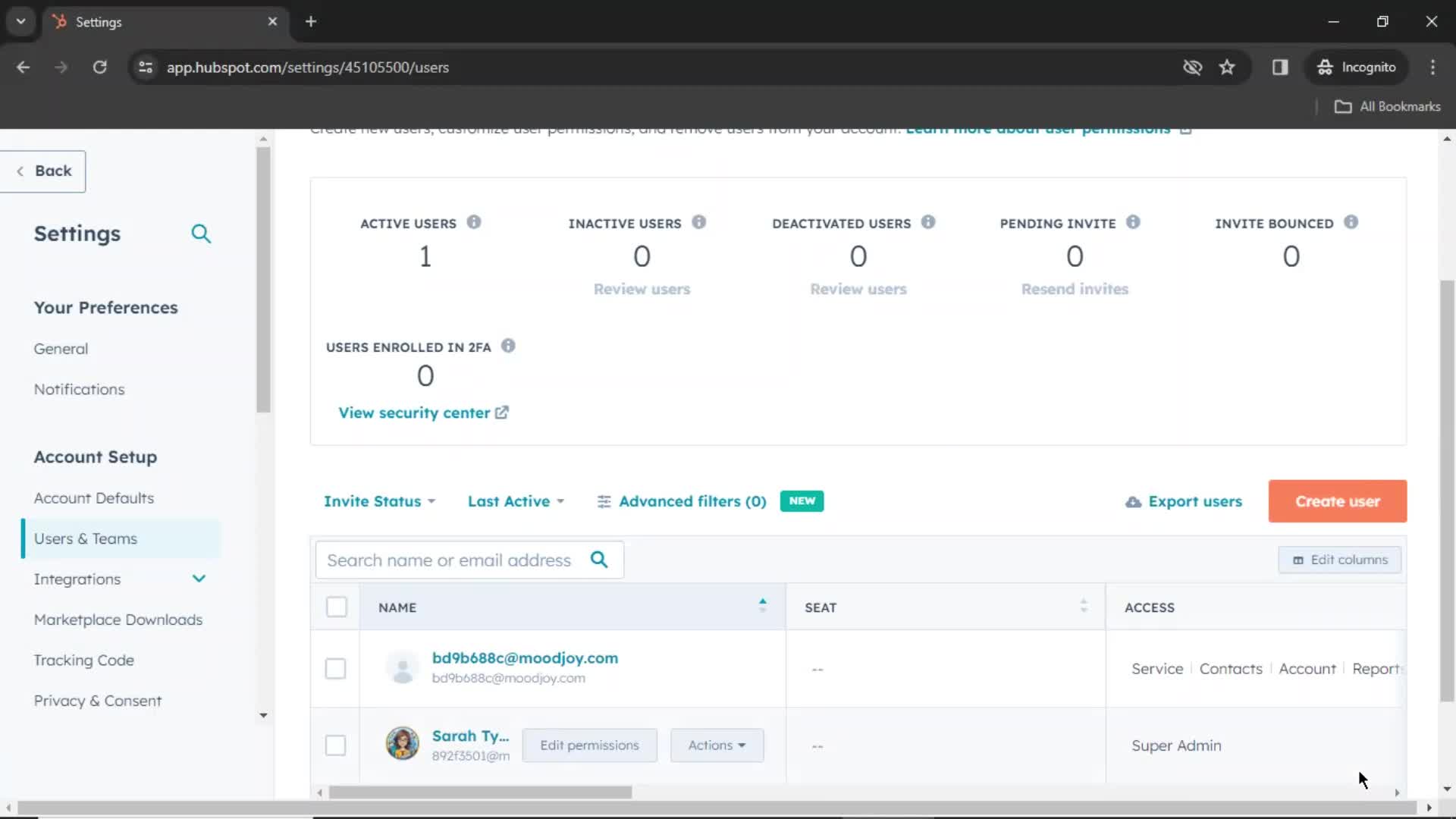Click the Edit columns icon button

(1297, 560)
